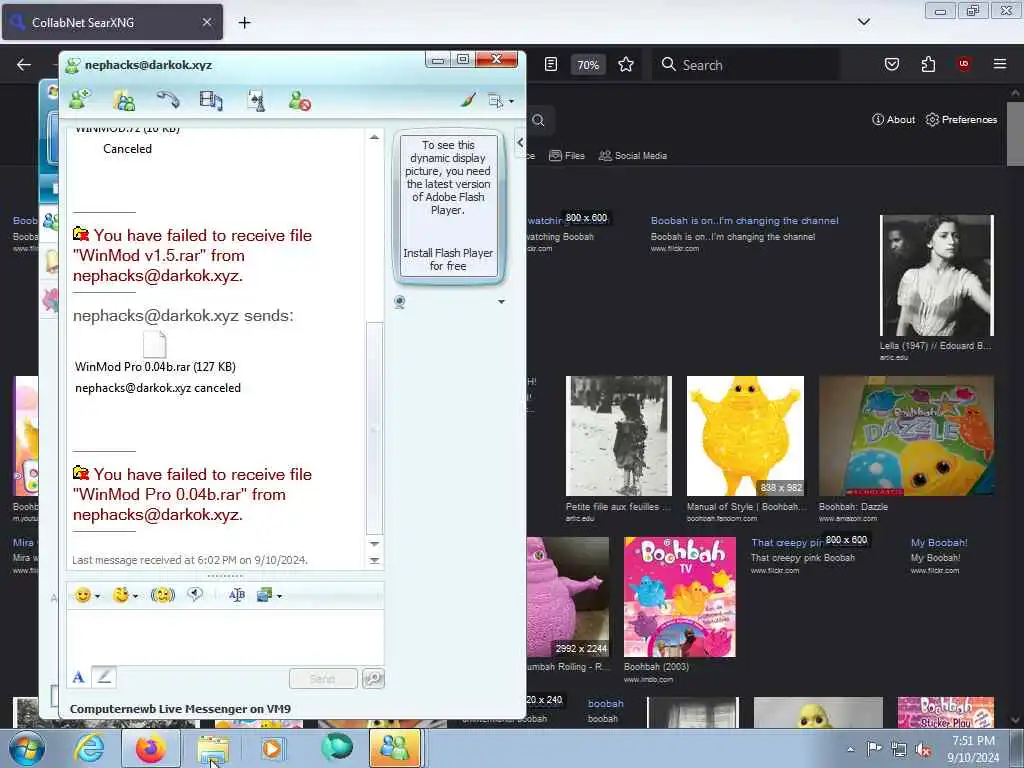Open the Boohbah (2003) poster thumbnail
Viewport: 1024px width, 768px height.
pyautogui.click(x=680, y=597)
